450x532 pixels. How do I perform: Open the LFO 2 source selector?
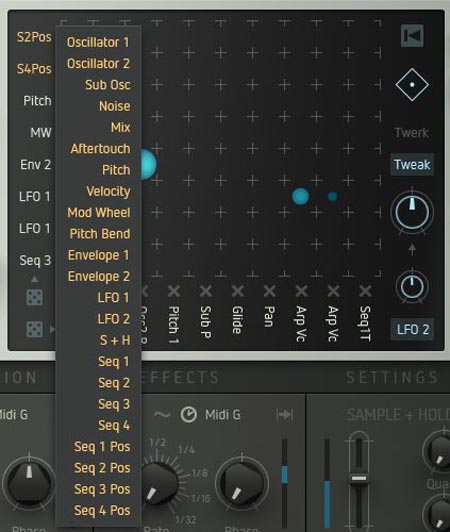[412, 329]
